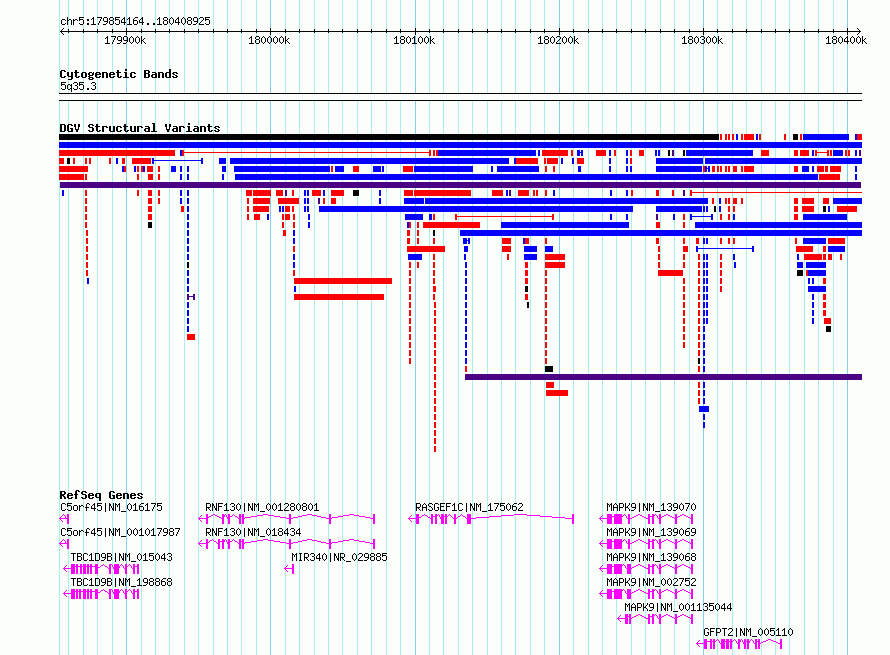
Task: Select the 180100k ruler mark
Action: tap(414, 40)
